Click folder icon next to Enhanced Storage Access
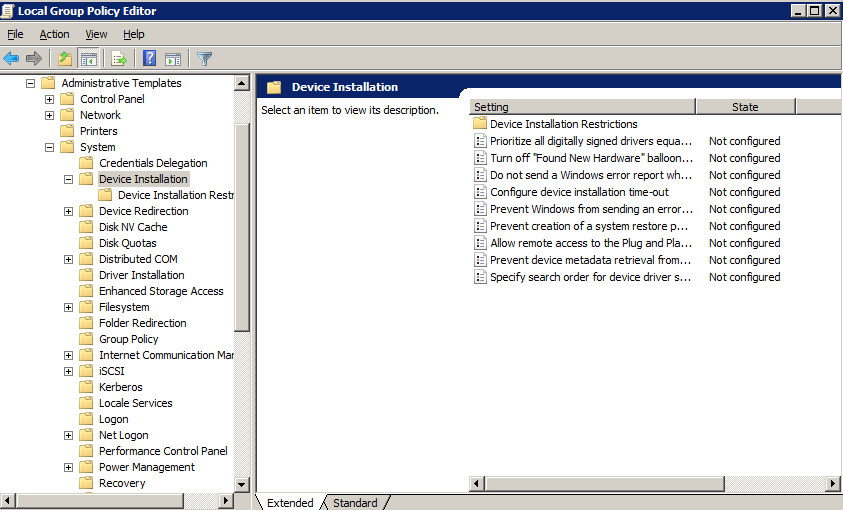Screen dimensions: 843x510 tap(86, 291)
